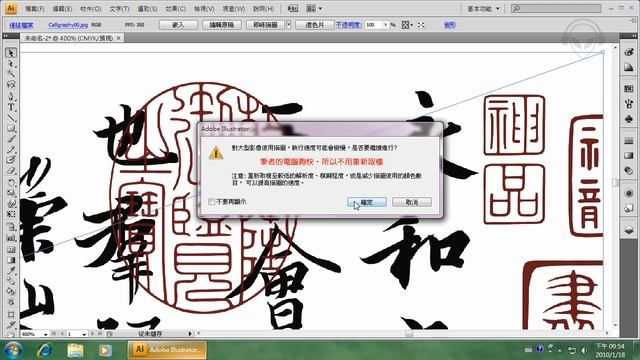Click the 遮色片 button

coord(315,25)
